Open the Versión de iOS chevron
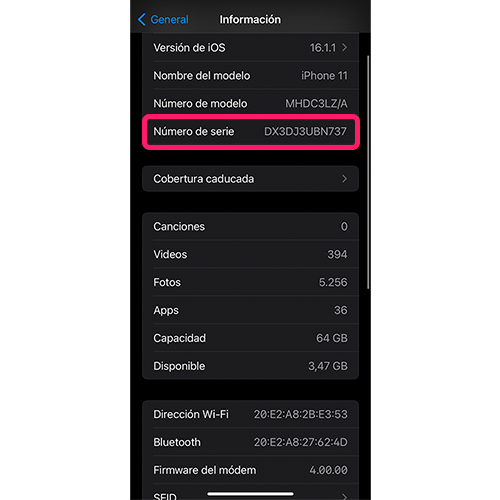The height and width of the screenshot is (500, 500). click(344, 48)
